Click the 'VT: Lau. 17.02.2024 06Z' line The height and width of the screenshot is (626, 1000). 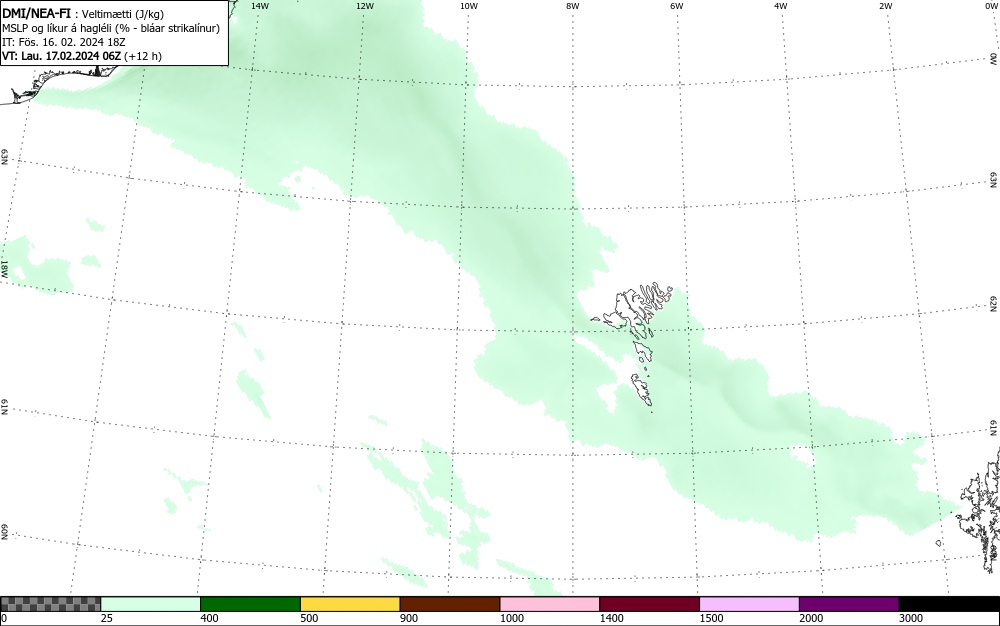click(x=82, y=56)
